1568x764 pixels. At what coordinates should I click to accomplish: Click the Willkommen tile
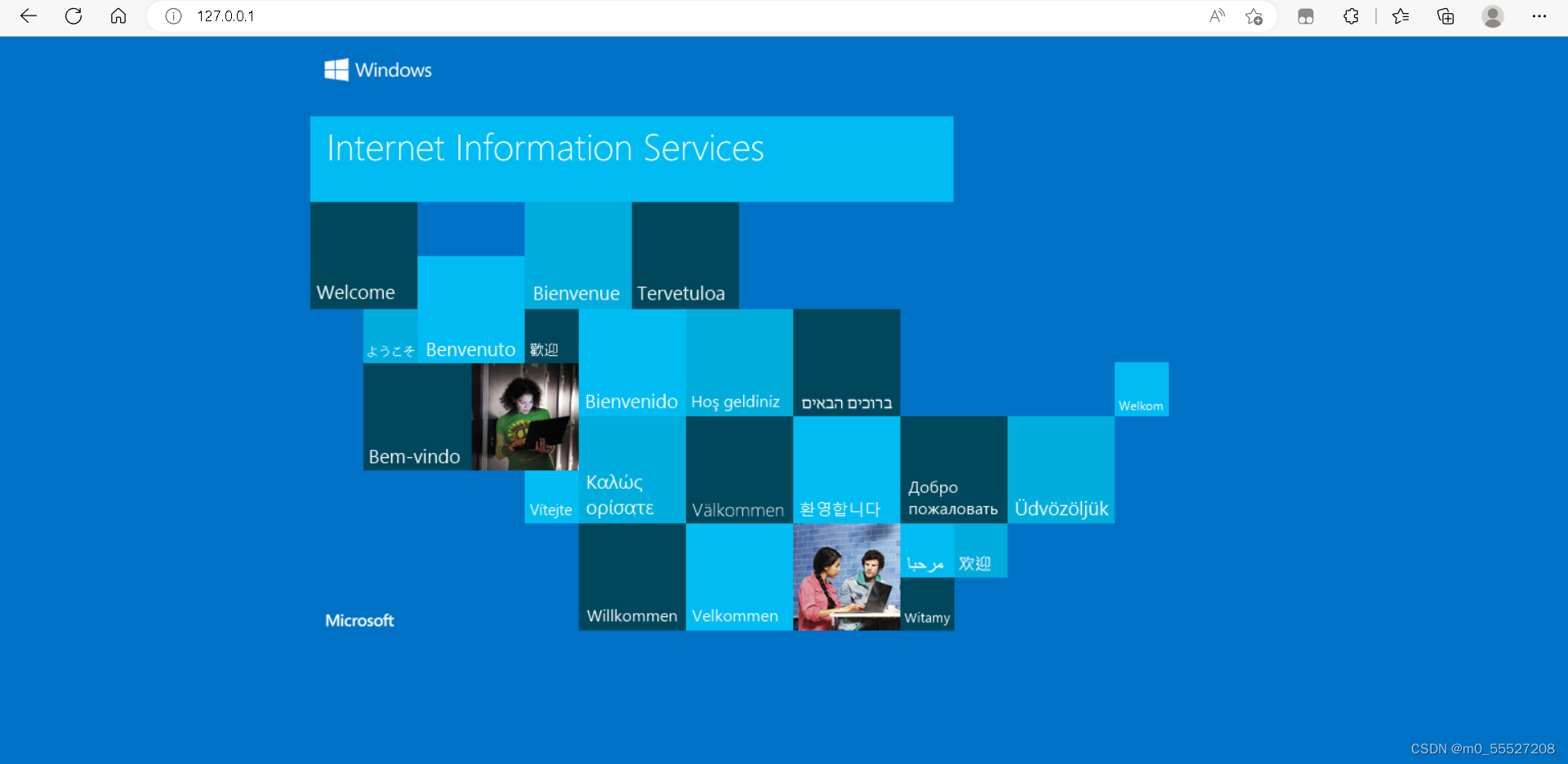632,577
